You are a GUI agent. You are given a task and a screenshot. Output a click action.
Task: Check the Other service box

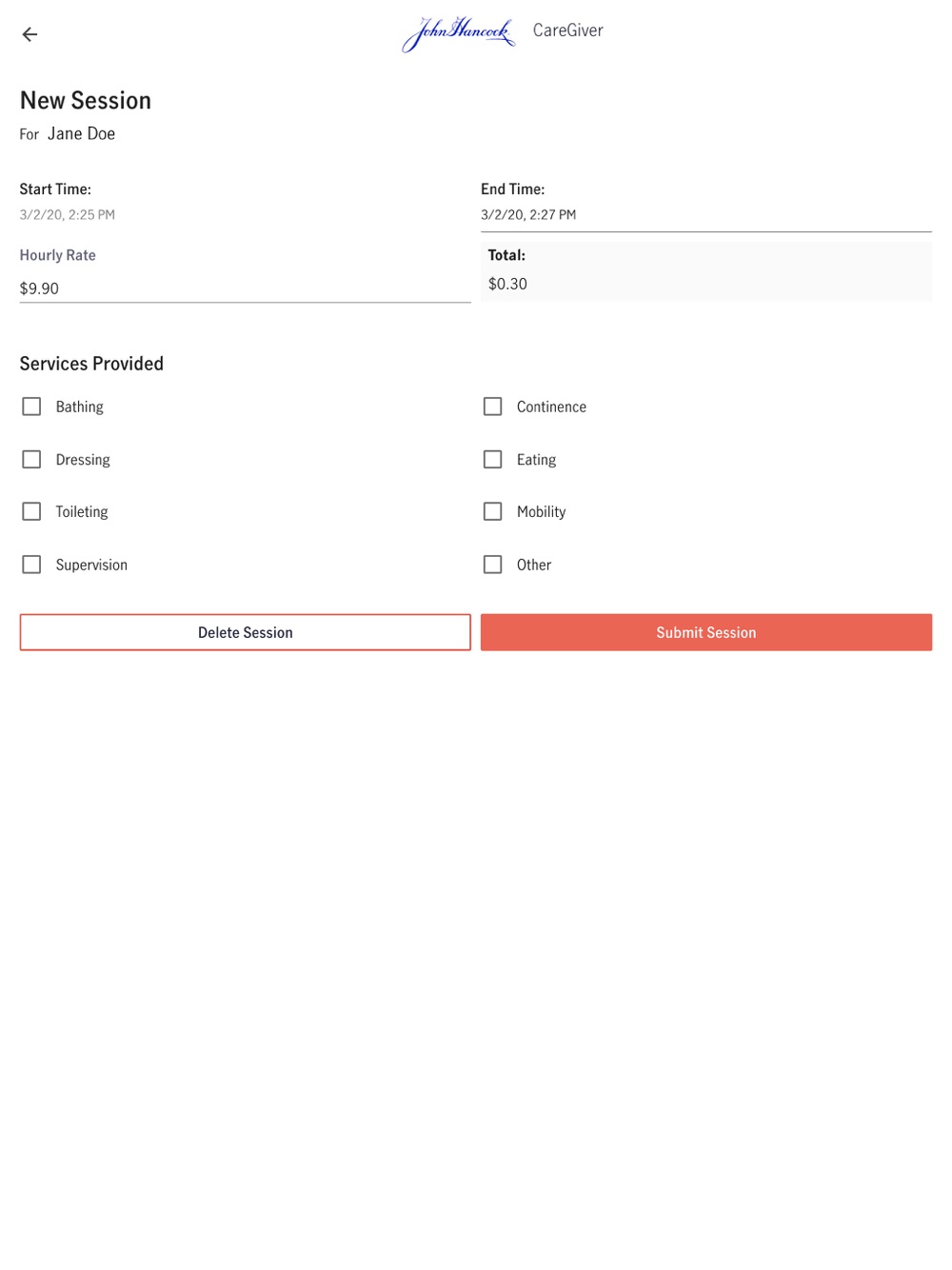pos(492,565)
